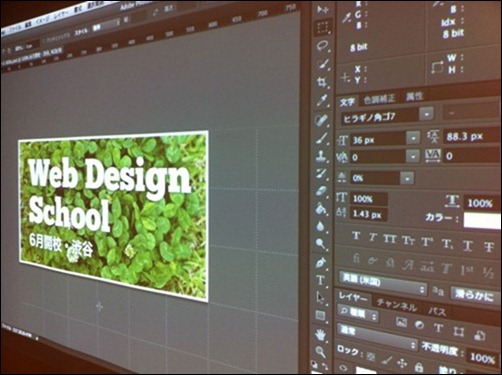Toggle Faux Italic text style
This screenshot has height=375, width=502.
[373, 238]
